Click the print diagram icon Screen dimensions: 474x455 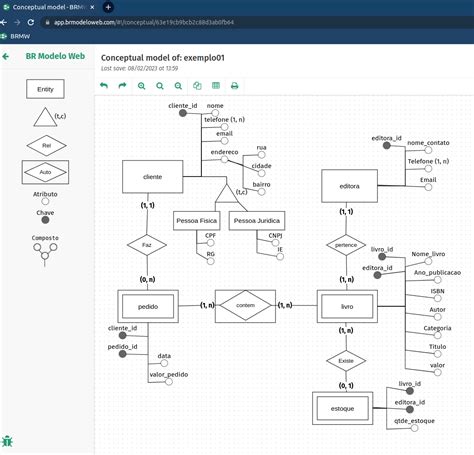tap(235, 86)
